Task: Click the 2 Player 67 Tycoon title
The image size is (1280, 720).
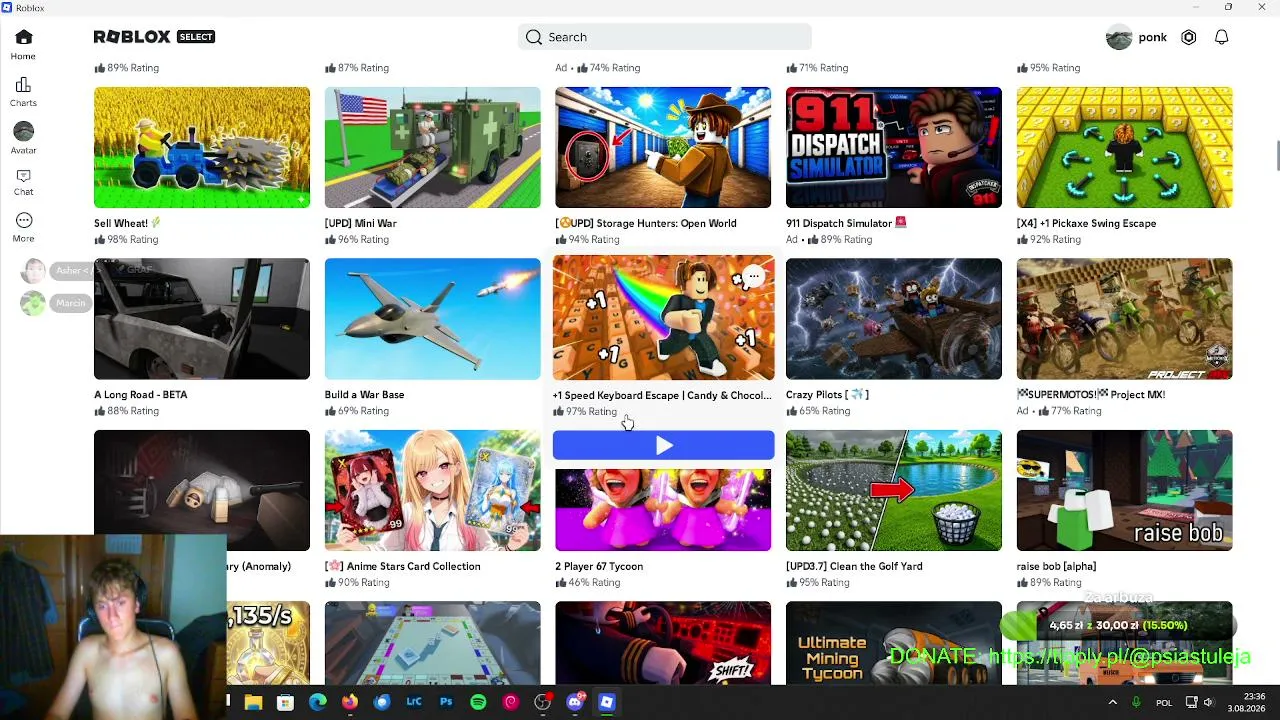Action: (599, 566)
